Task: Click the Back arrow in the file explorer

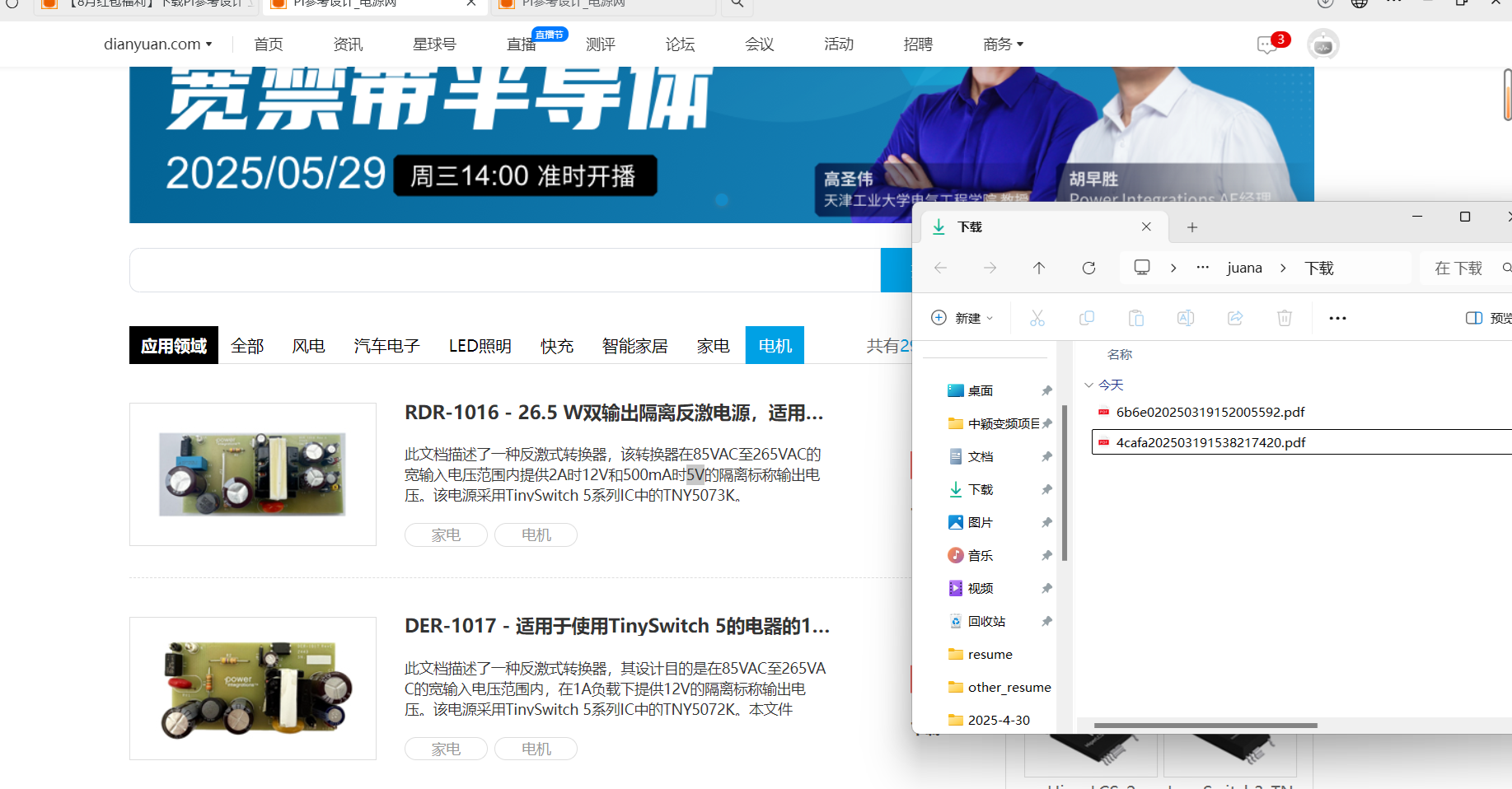Action: click(940, 268)
